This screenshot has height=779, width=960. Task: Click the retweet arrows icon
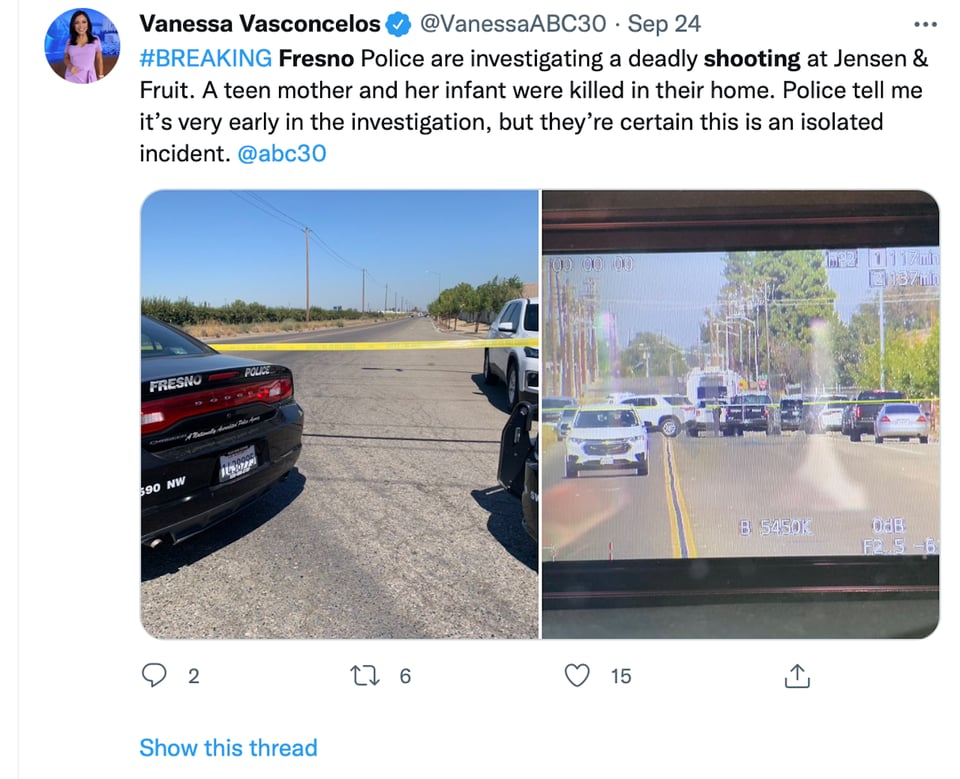click(365, 676)
